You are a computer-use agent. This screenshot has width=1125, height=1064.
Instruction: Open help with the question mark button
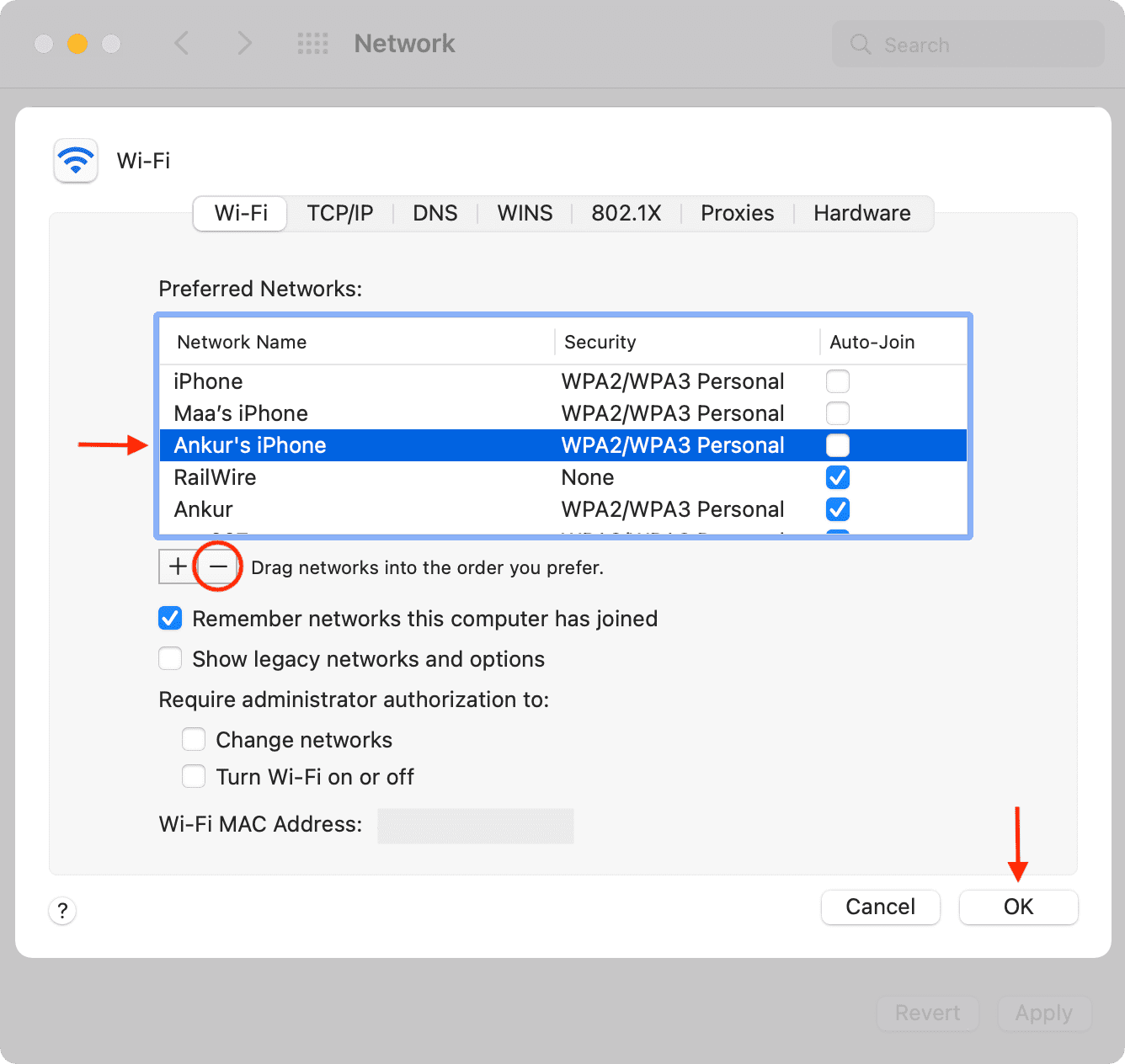pyautogui.click(x=62, y=911)
